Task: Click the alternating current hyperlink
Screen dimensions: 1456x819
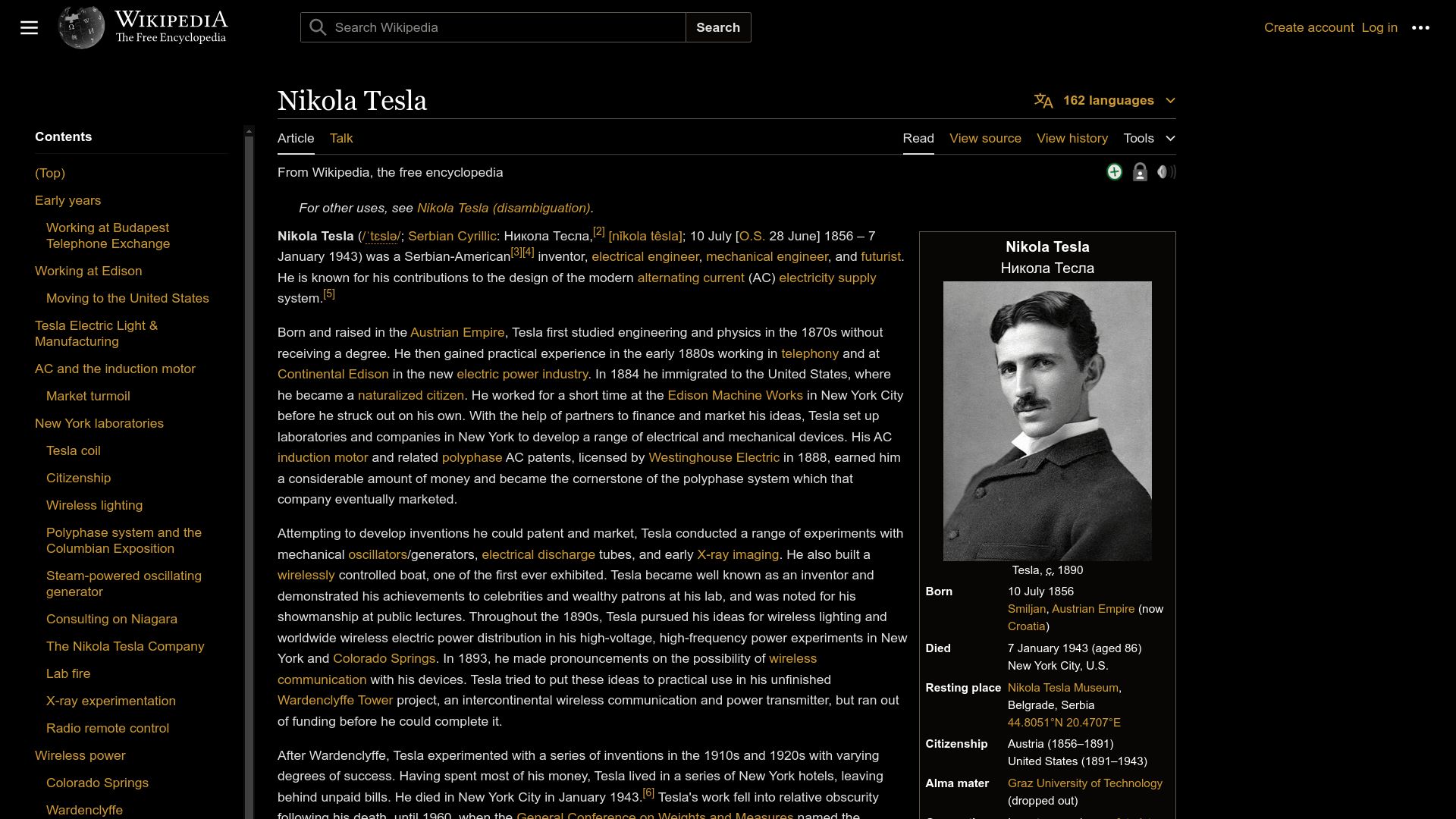Action: (x=691, y=277)
